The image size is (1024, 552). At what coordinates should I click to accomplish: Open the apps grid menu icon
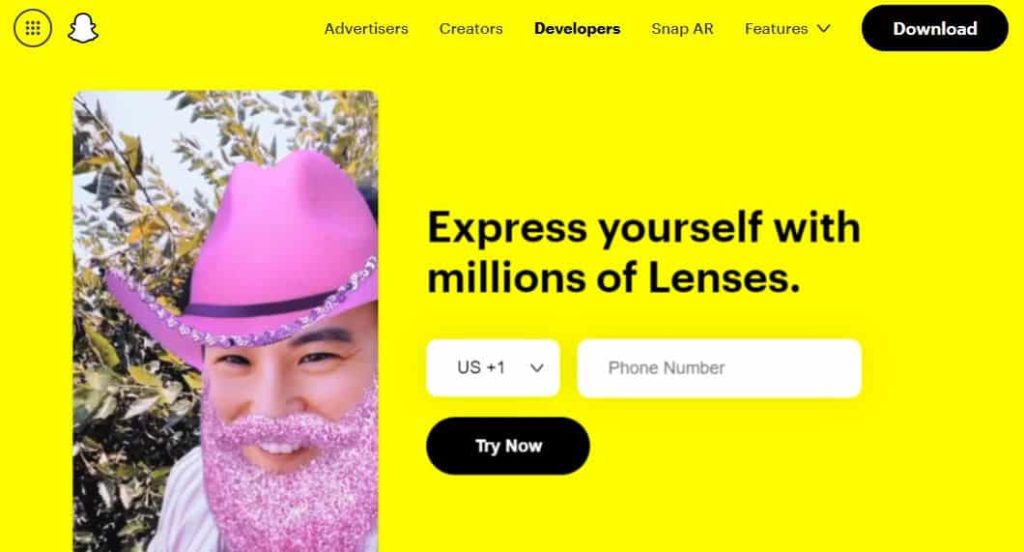(x=33, y=28)
